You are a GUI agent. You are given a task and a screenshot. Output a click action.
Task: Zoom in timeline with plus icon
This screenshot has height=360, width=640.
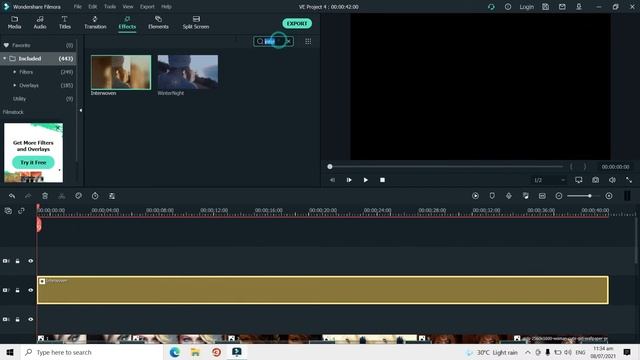pyautogui.click(x=609, y=196)
